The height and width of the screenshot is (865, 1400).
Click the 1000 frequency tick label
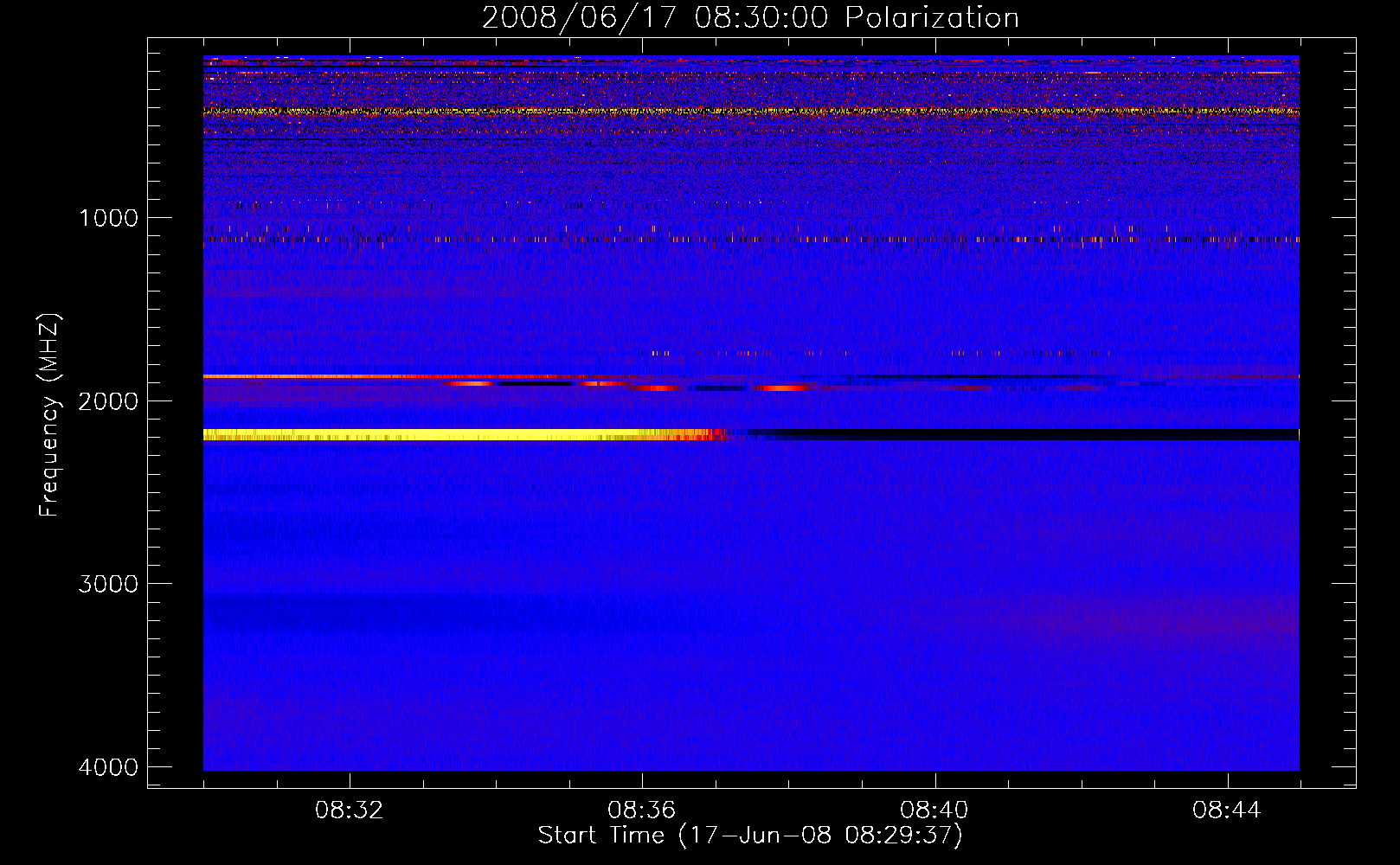108,217
